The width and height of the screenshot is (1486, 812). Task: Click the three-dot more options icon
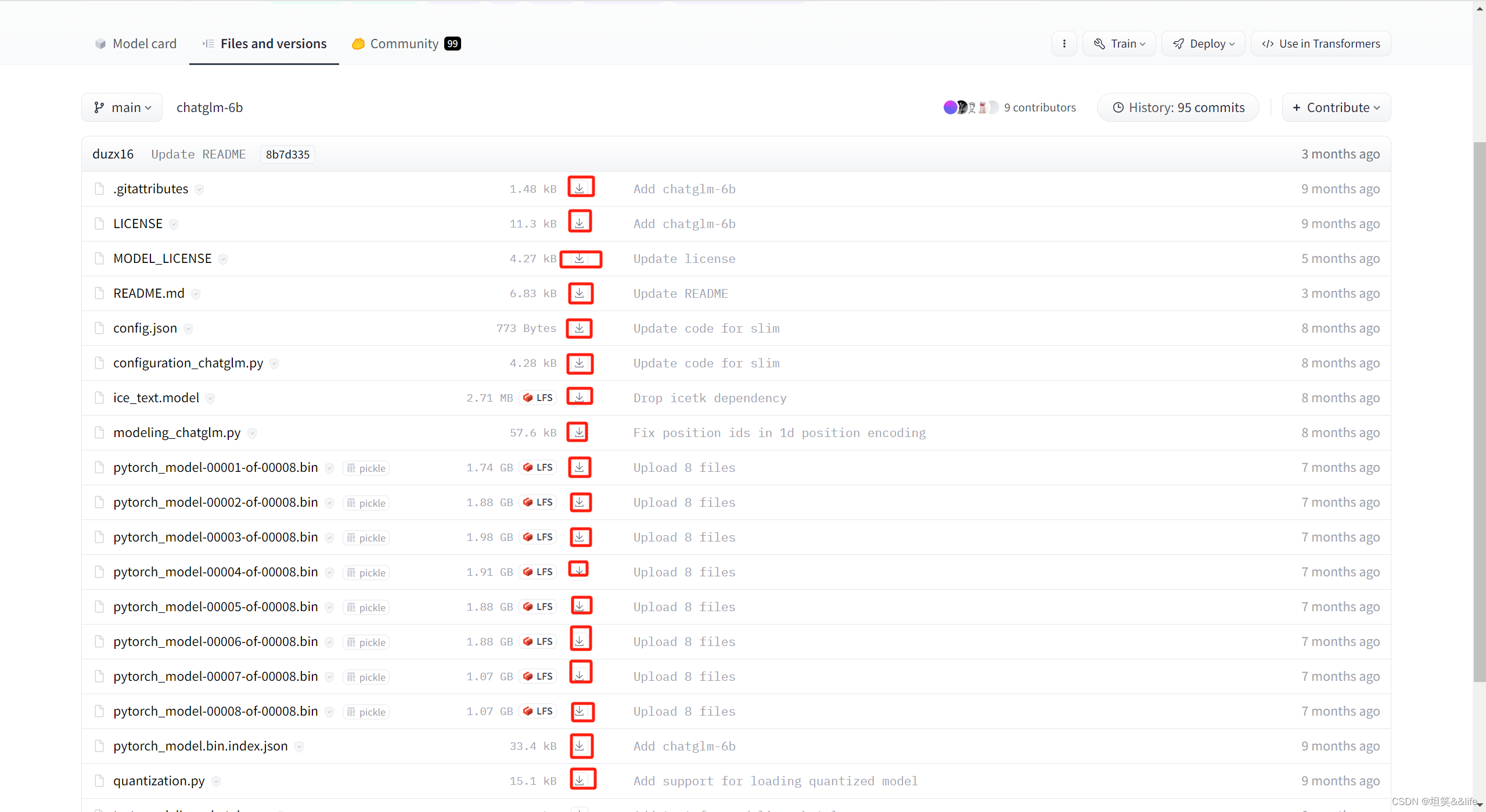coord(1064,44)
